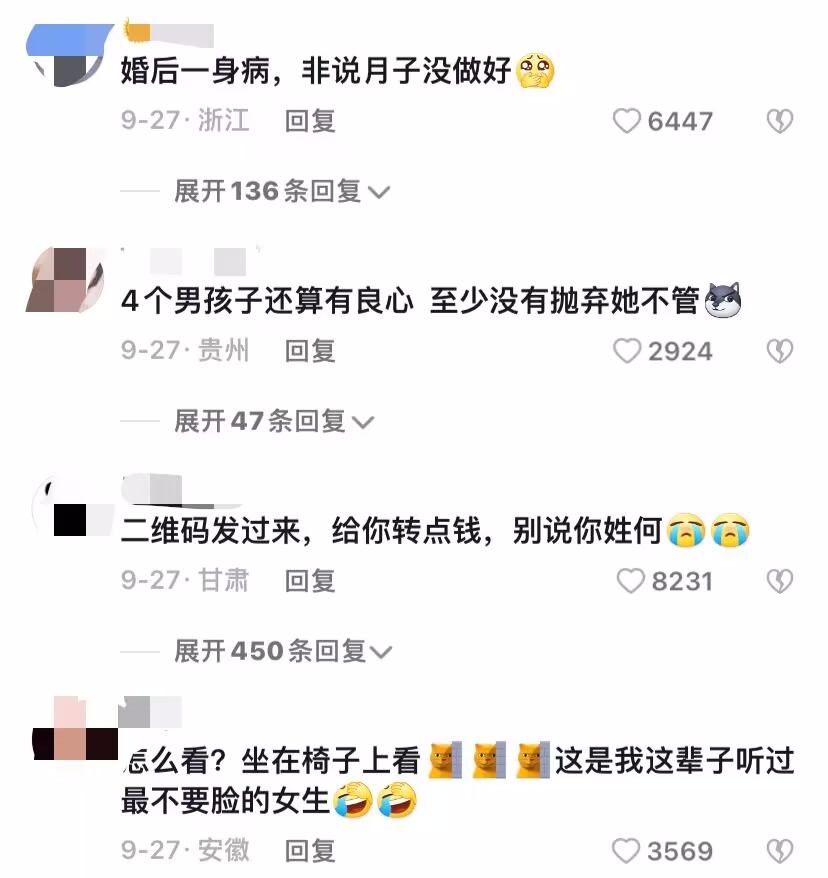Expand 展开47条回复 replies
The height and width of the screenshot is (878, 828).
[x=274, y=421]
